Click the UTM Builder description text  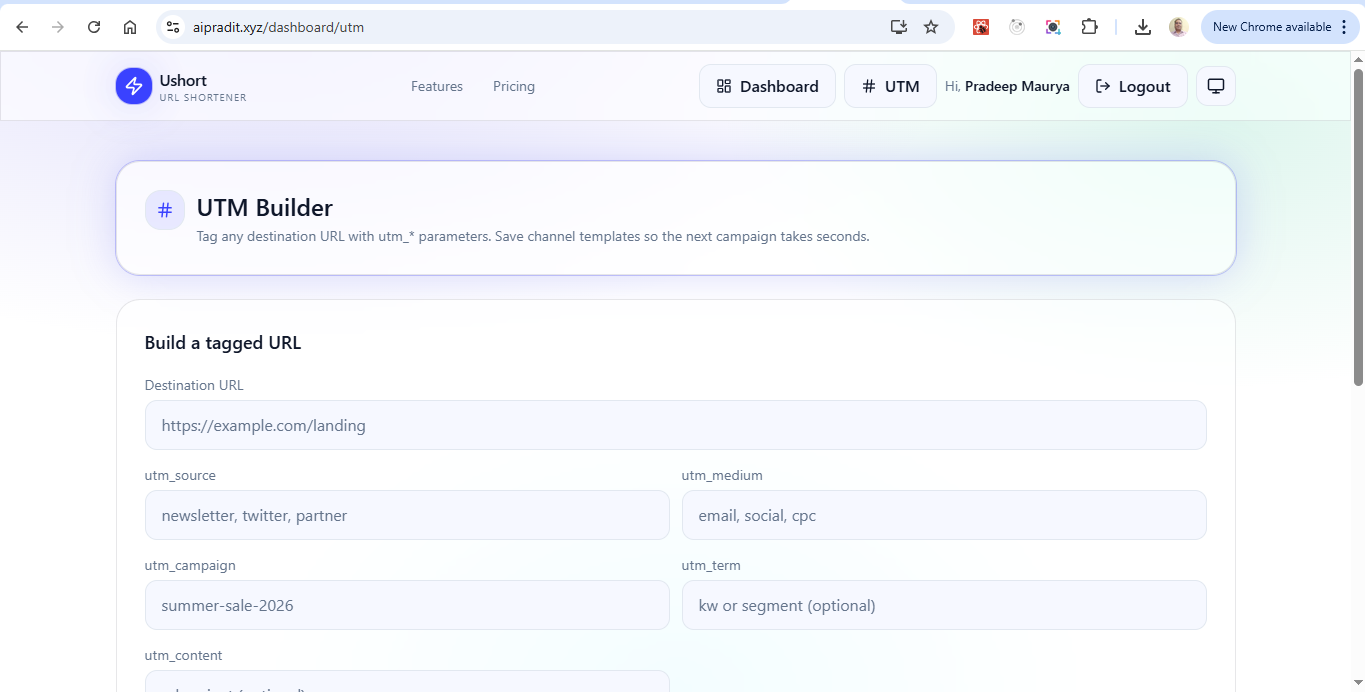(x=533, y=237)
